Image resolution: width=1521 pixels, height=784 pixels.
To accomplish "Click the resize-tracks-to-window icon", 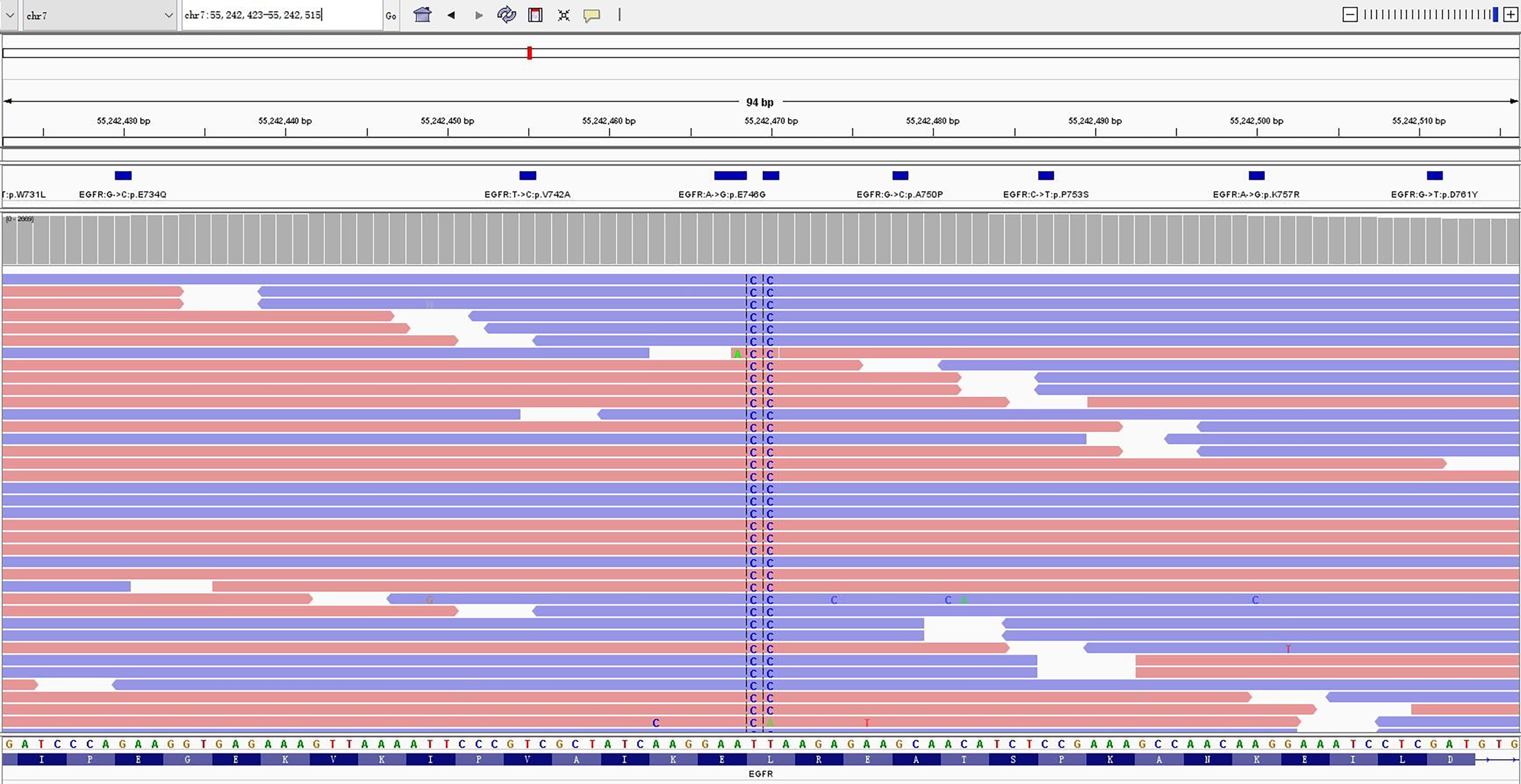I will [x=563, y=15].
